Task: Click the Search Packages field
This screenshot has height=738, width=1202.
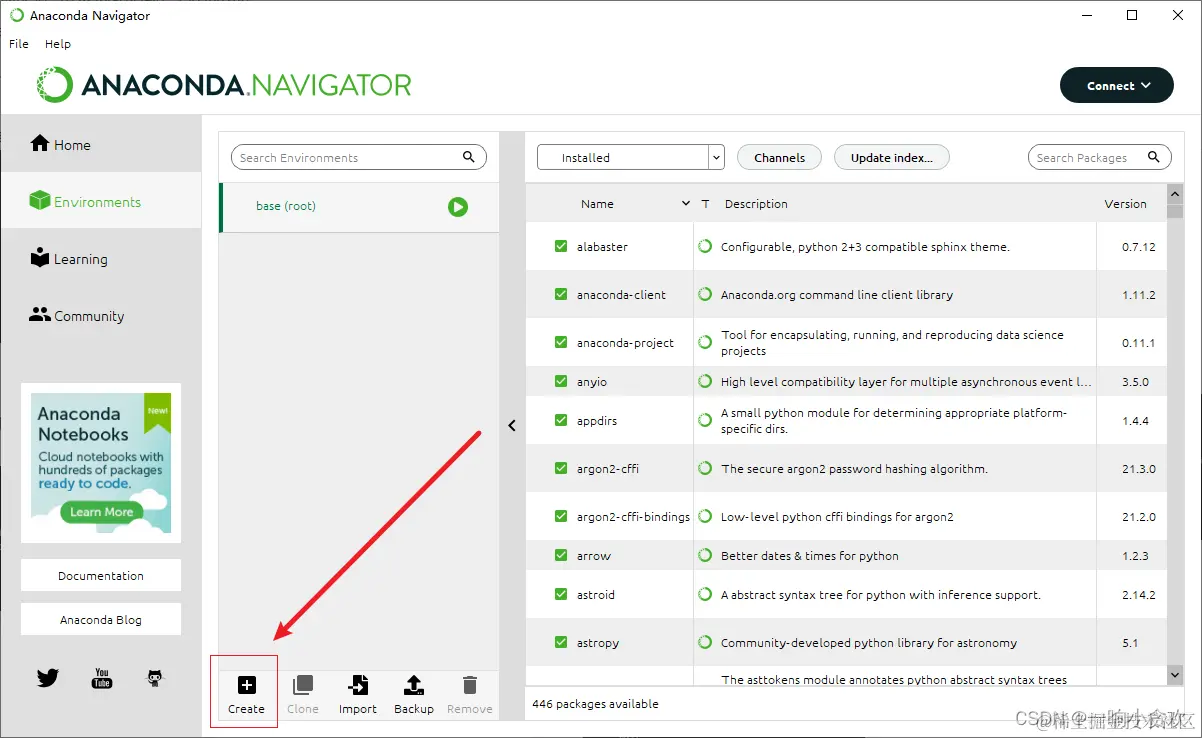Action: coord(1099,157)
